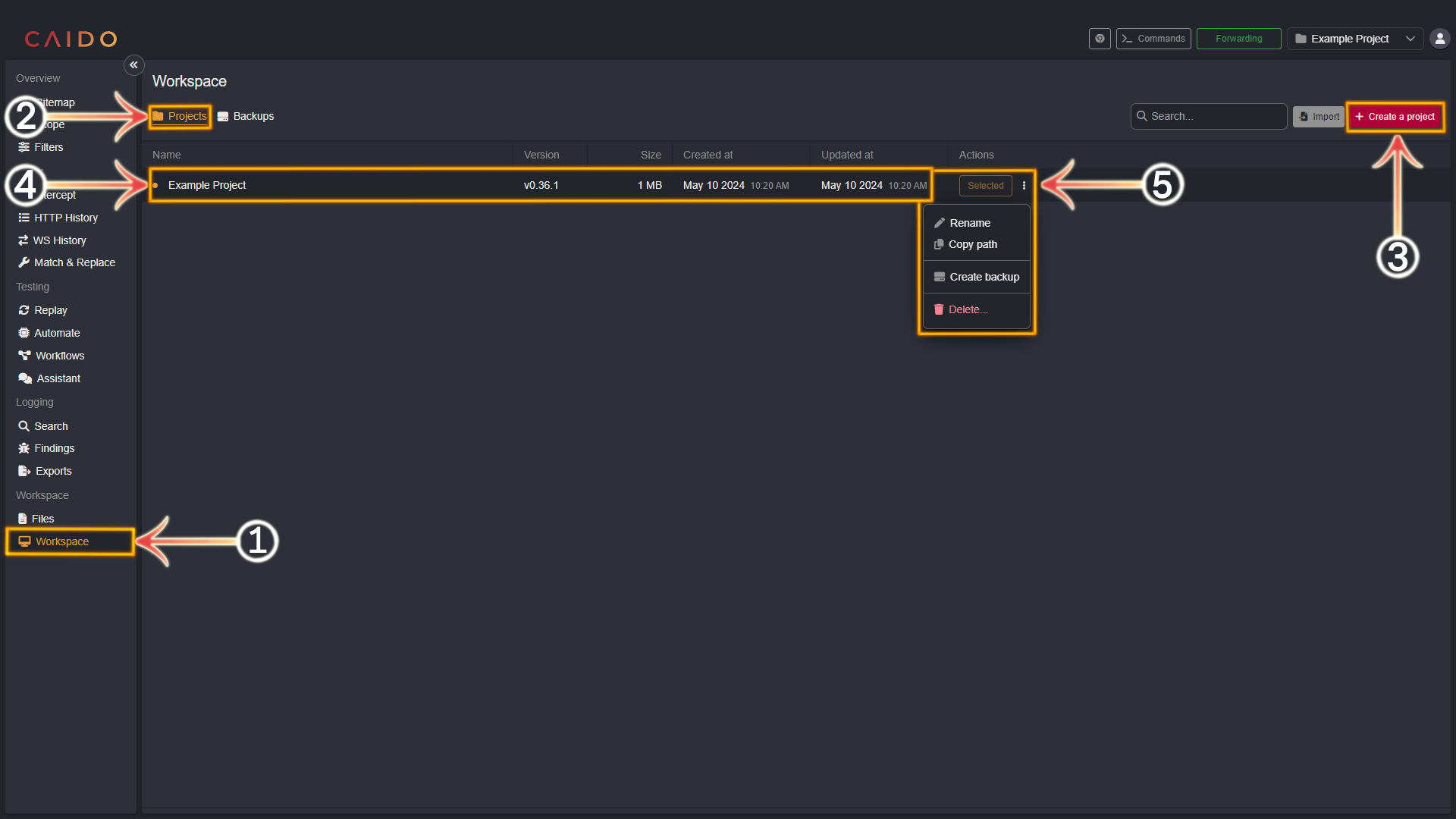Click the Selected button on Example Project
Image resolution: width=1456 pixels, height=819 pixels.
tap(985, 186)
